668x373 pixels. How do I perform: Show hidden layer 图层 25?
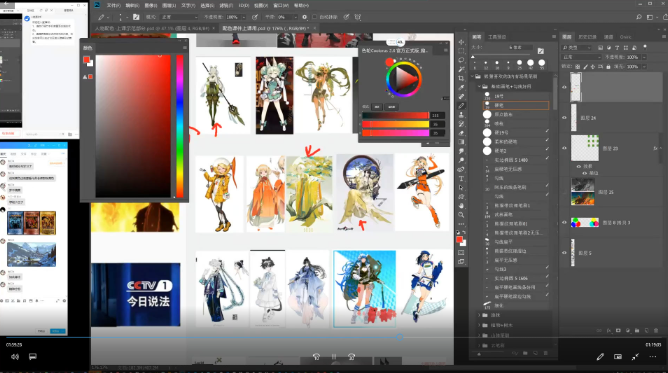tap(564, 192)
